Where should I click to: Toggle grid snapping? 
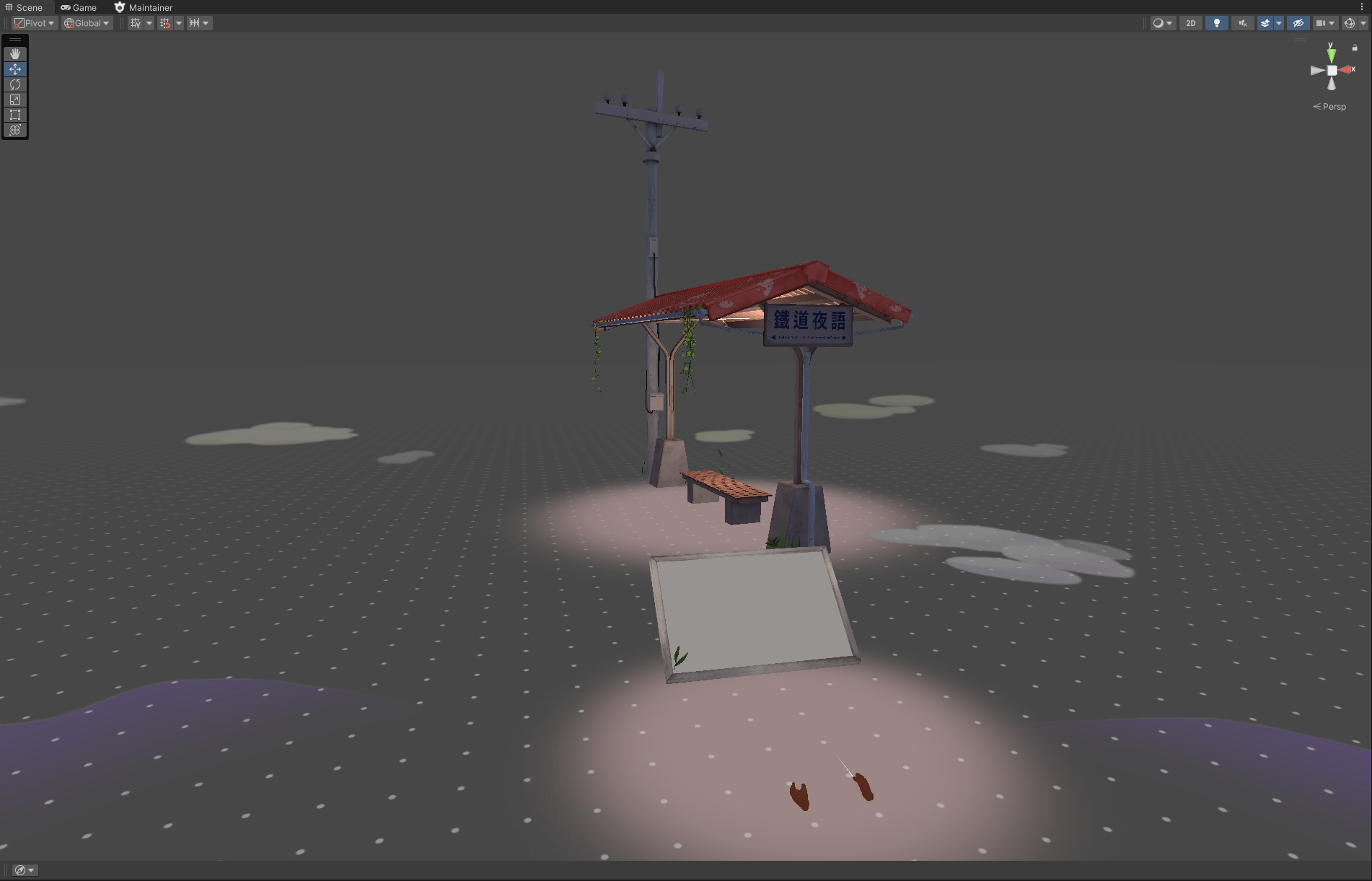click(x=165, y=23)
